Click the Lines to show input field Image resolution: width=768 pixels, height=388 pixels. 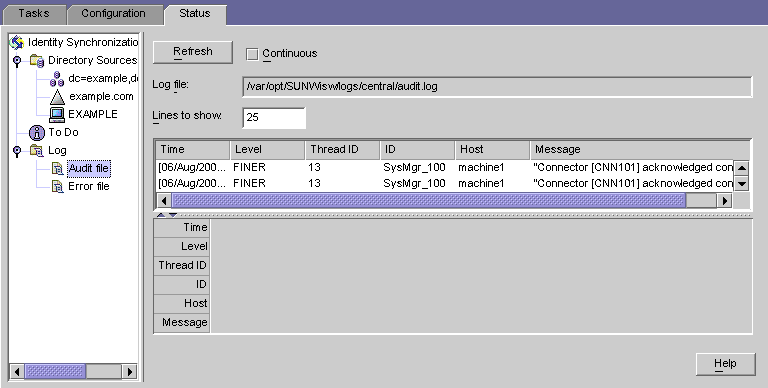click(x=274, y=118)
